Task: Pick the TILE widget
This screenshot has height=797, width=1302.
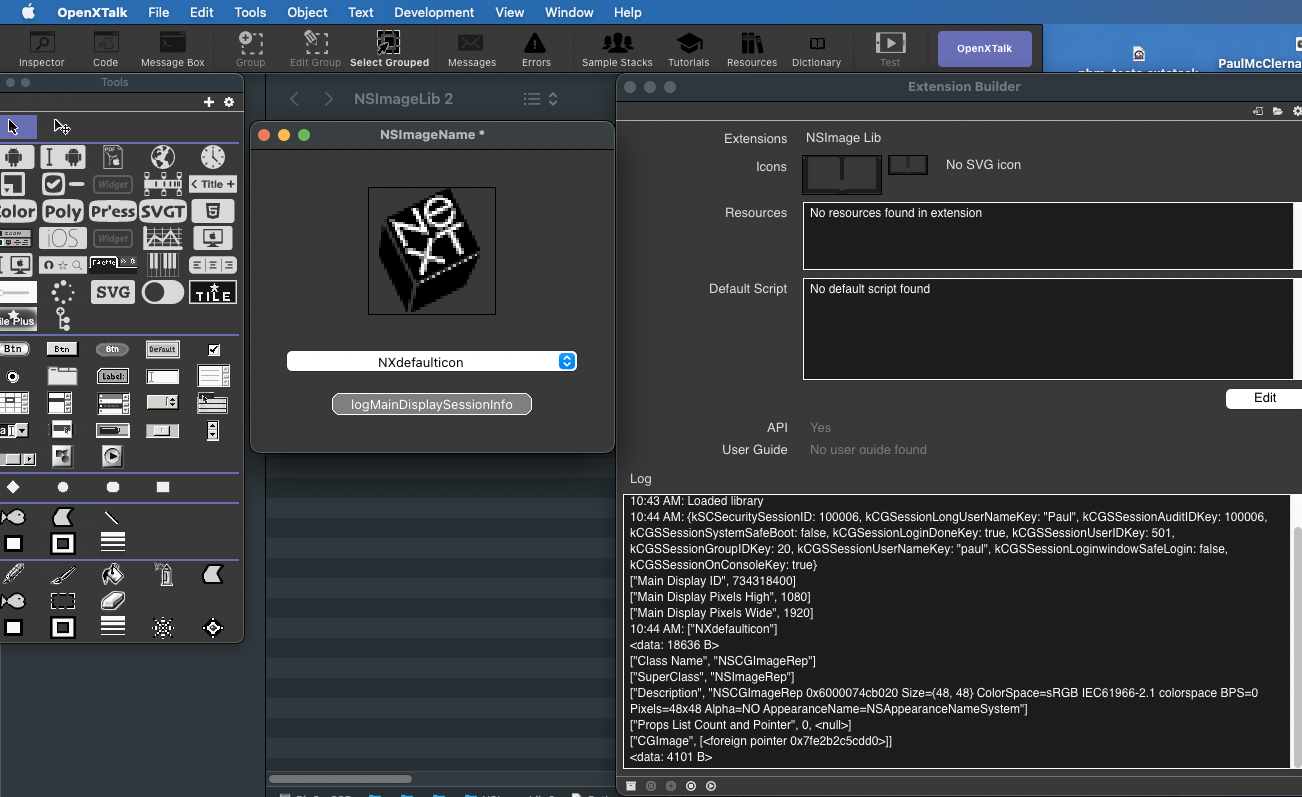Action: 213,292
